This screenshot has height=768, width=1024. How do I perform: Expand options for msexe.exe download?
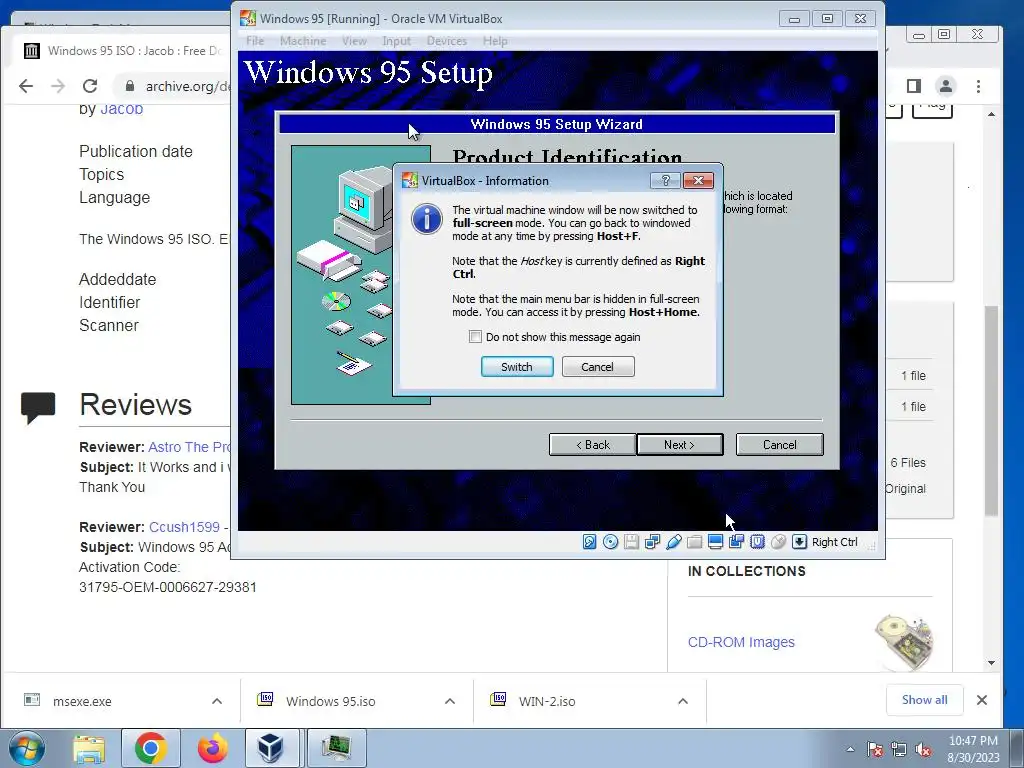(x=217, y=701)
